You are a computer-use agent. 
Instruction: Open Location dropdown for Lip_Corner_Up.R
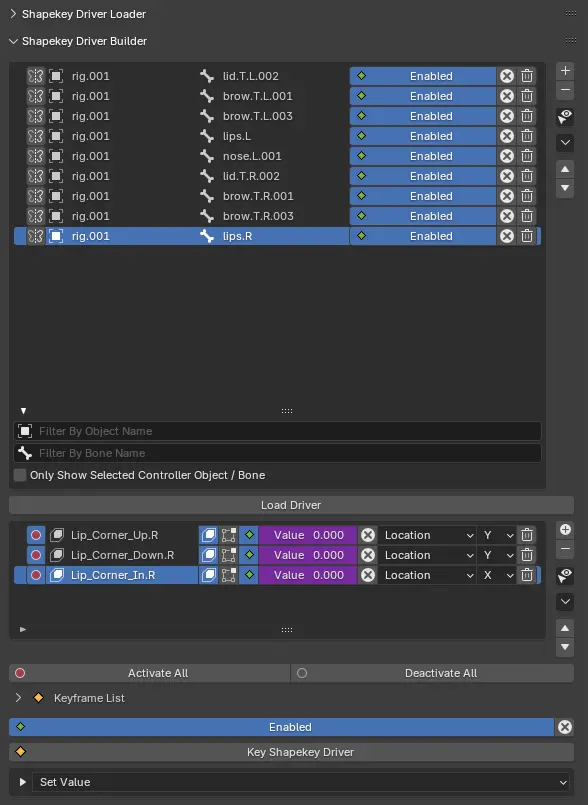coord(427,535)
